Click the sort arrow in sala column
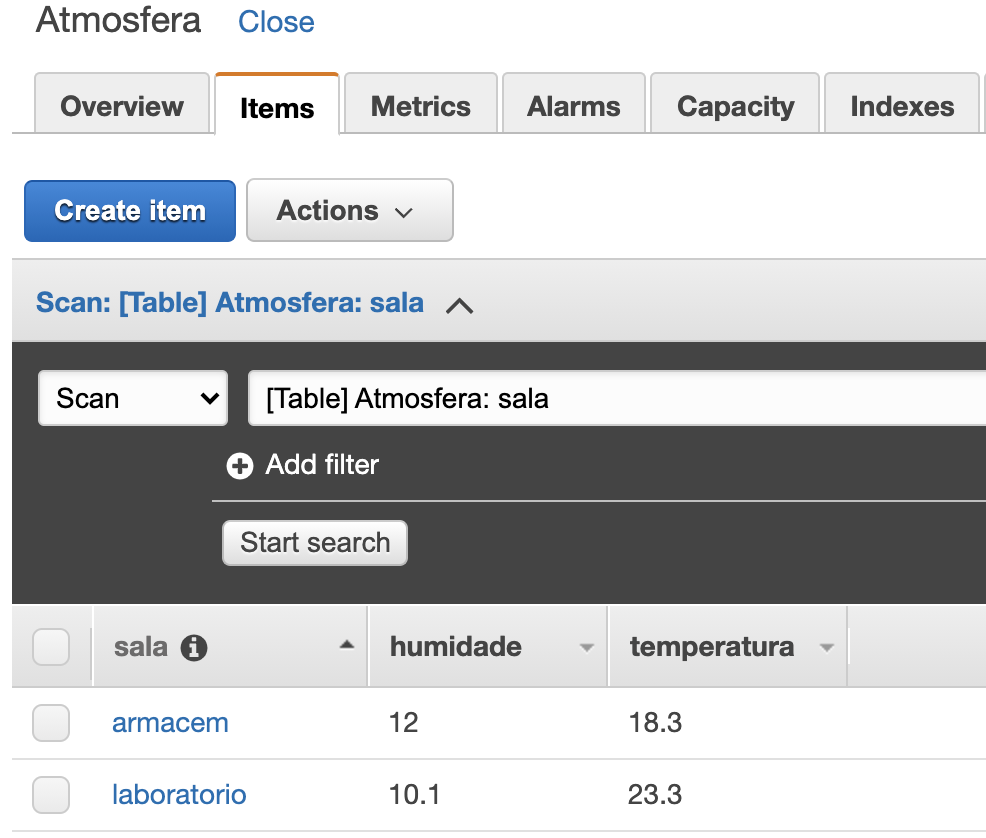 coord(346,646)
